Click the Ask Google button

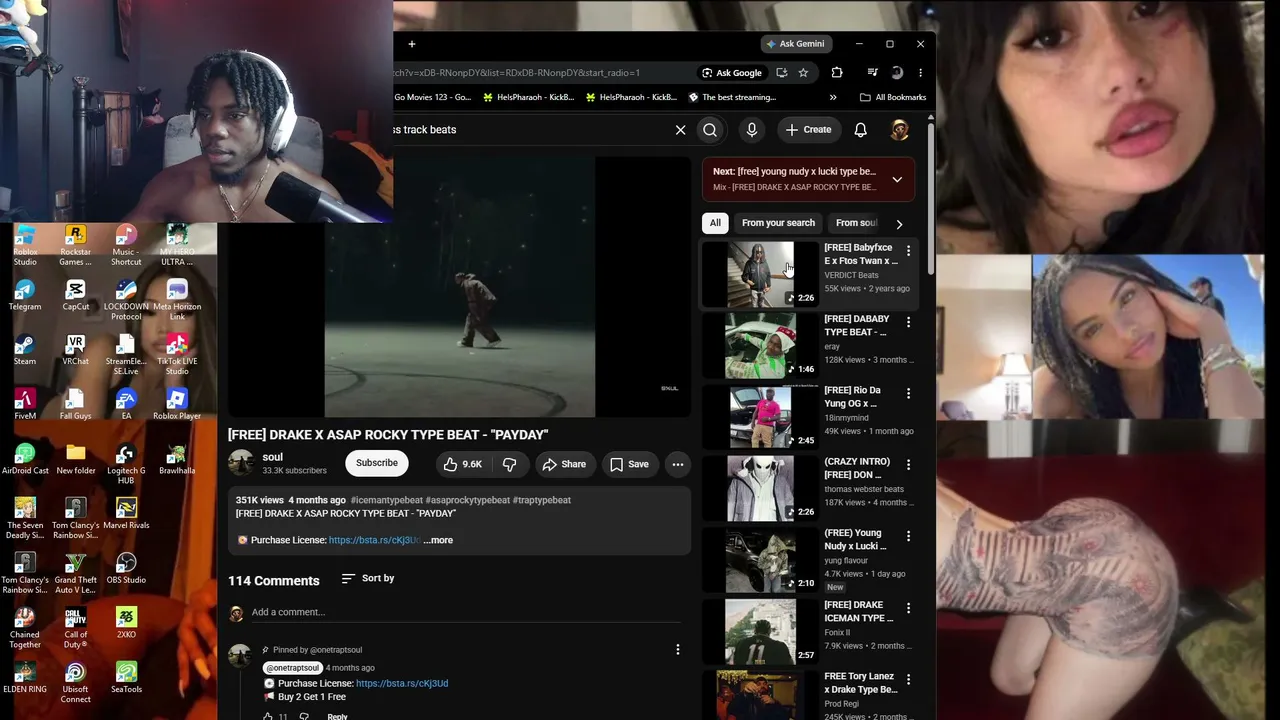pos(732,72)
